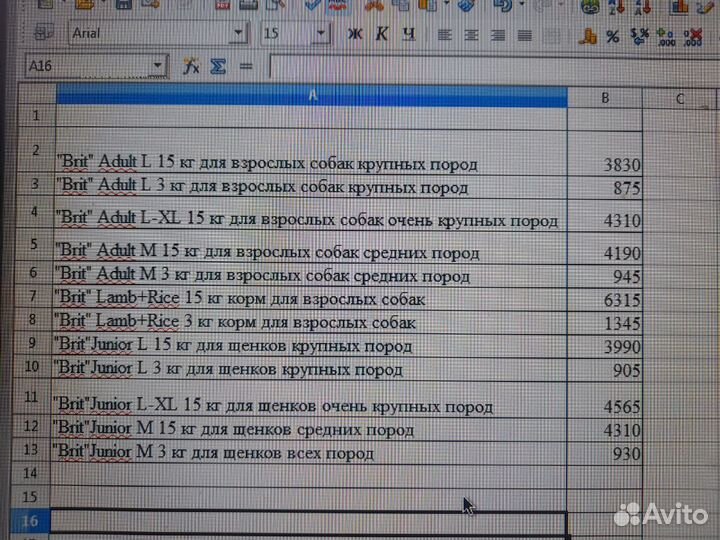Select cell "Brit" Adult L 3 кг

click(311, 187)
